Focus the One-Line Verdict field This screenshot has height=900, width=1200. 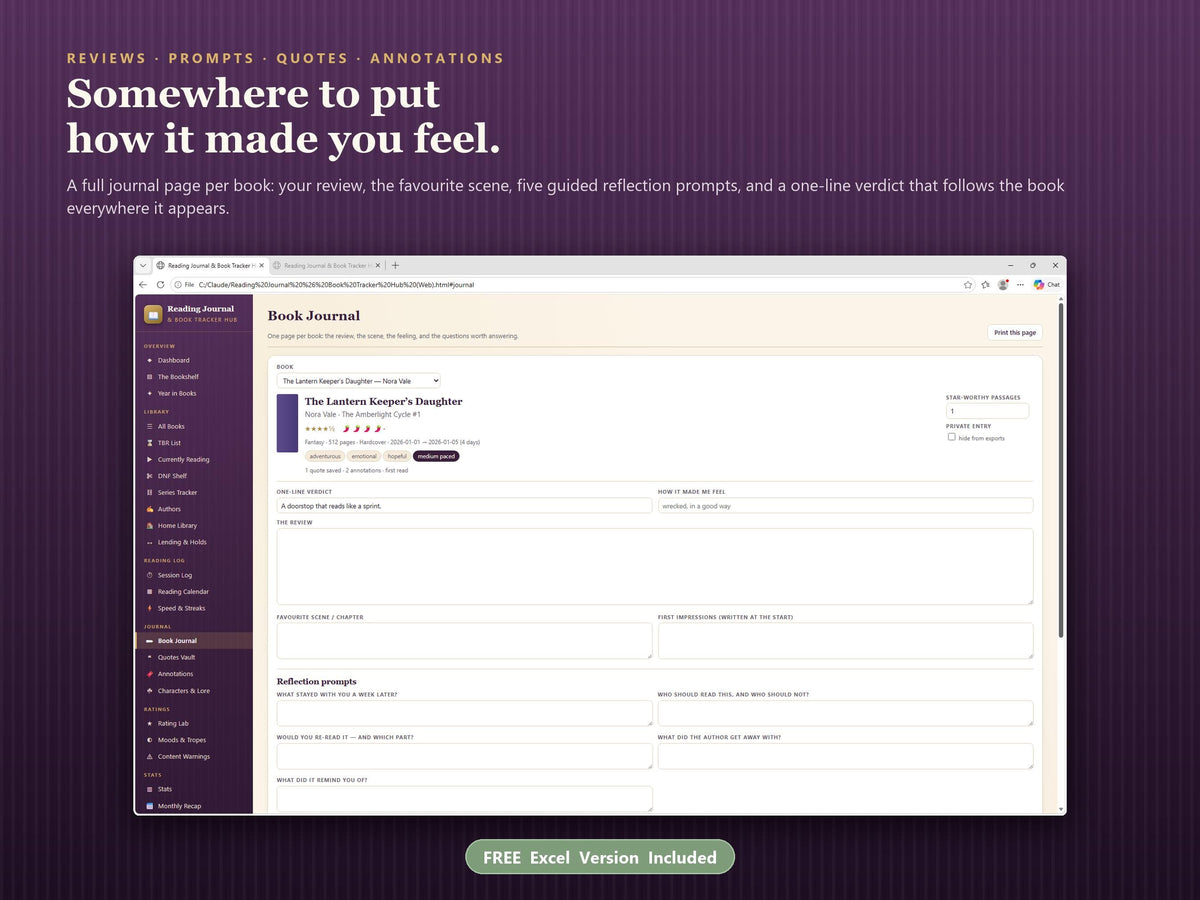[464, 506]
